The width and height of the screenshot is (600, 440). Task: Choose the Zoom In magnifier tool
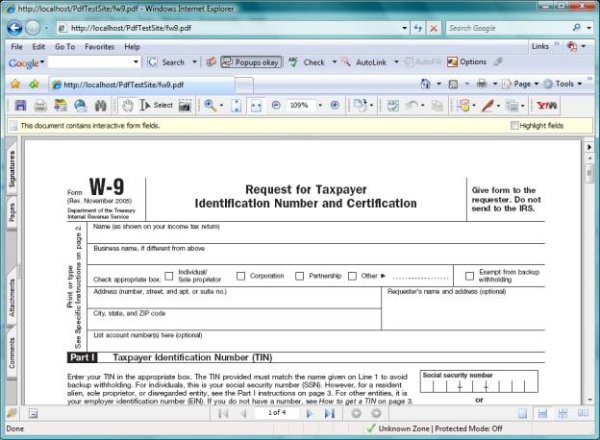[210, 105]
